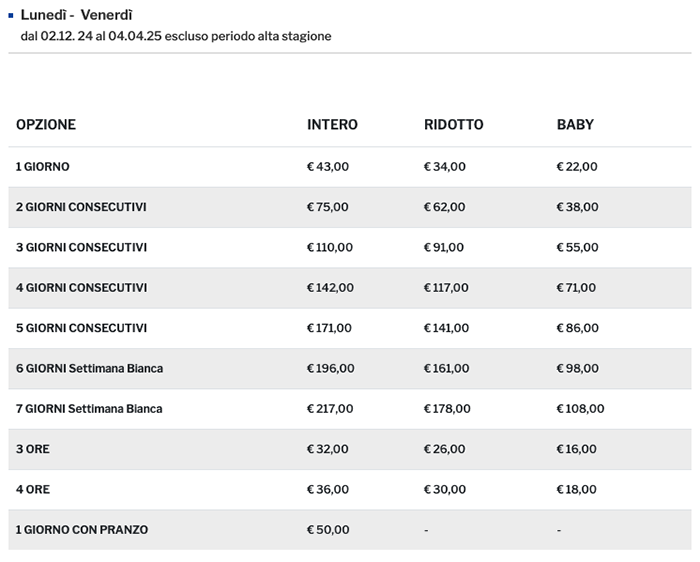Select the RIDOTTO column header
The width and height of the screenshot is (700, 562).
453,125
